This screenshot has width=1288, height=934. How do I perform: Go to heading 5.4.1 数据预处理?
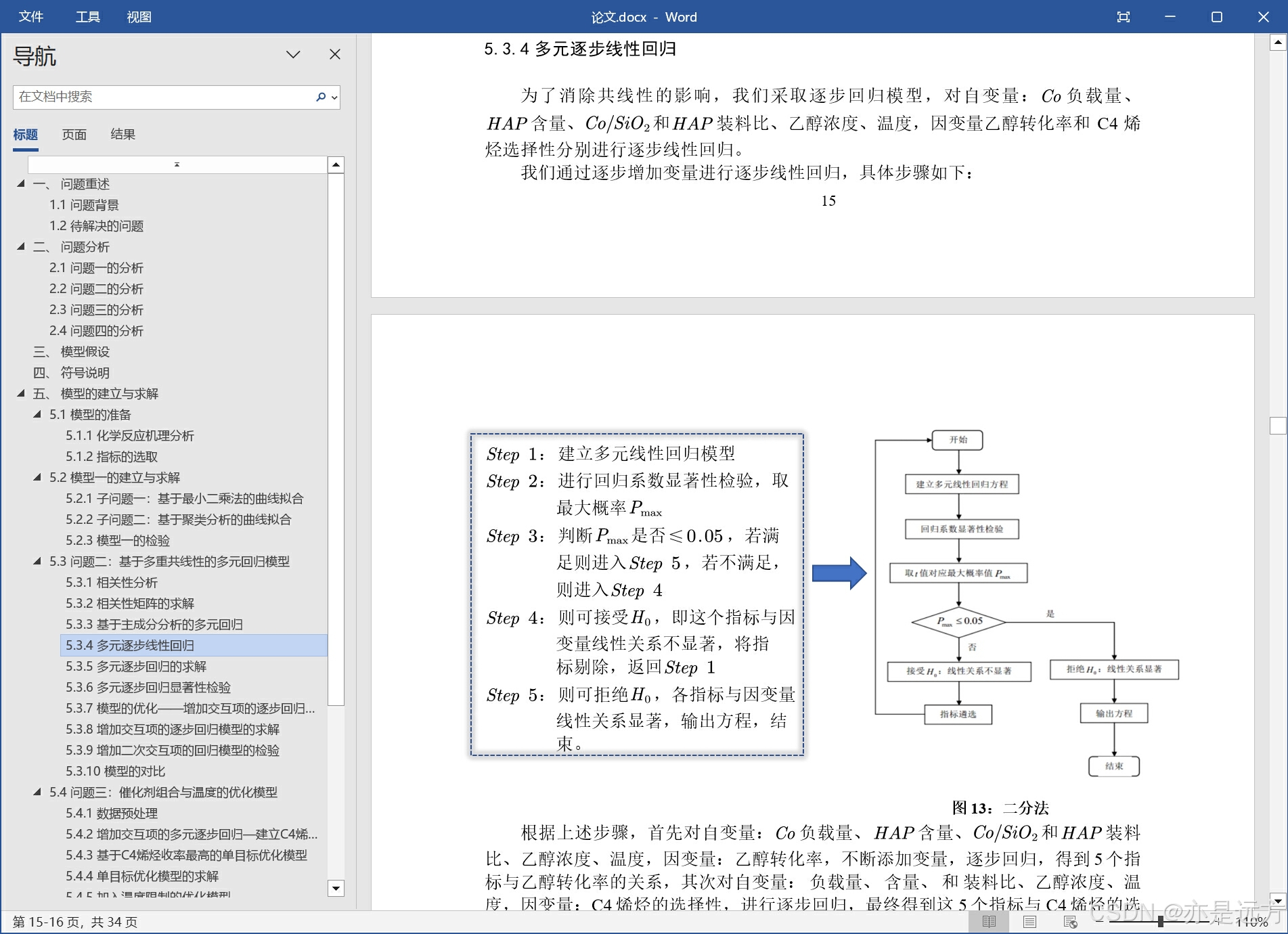112,813
